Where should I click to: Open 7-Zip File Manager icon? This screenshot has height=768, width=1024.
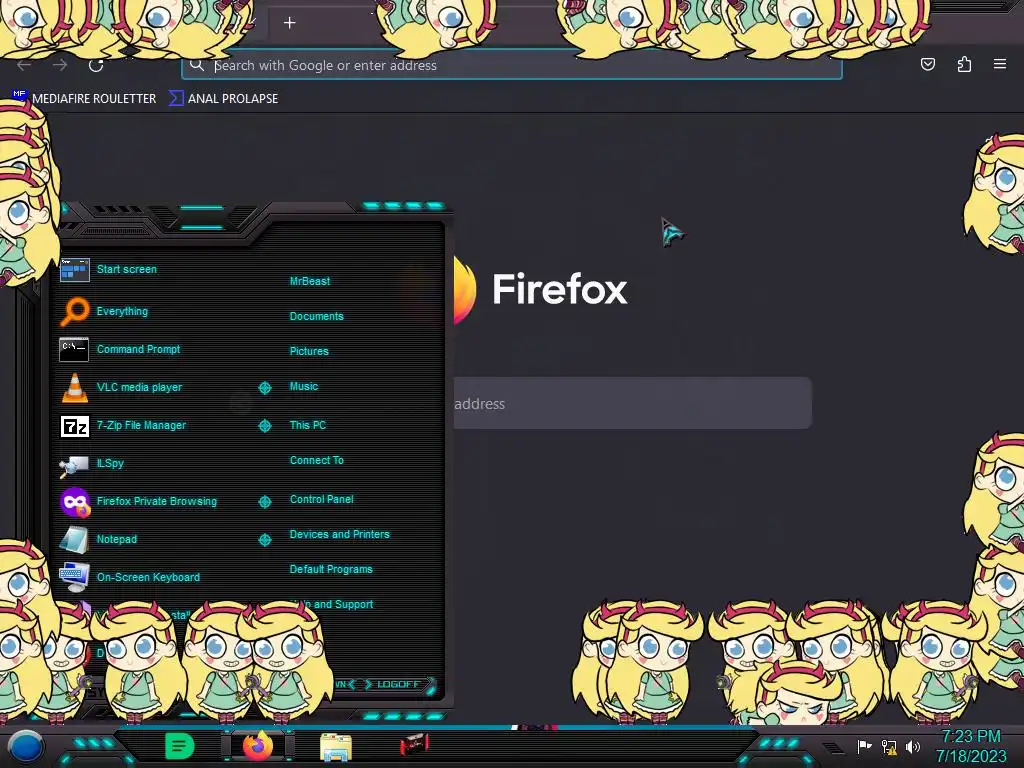point(74,426)
